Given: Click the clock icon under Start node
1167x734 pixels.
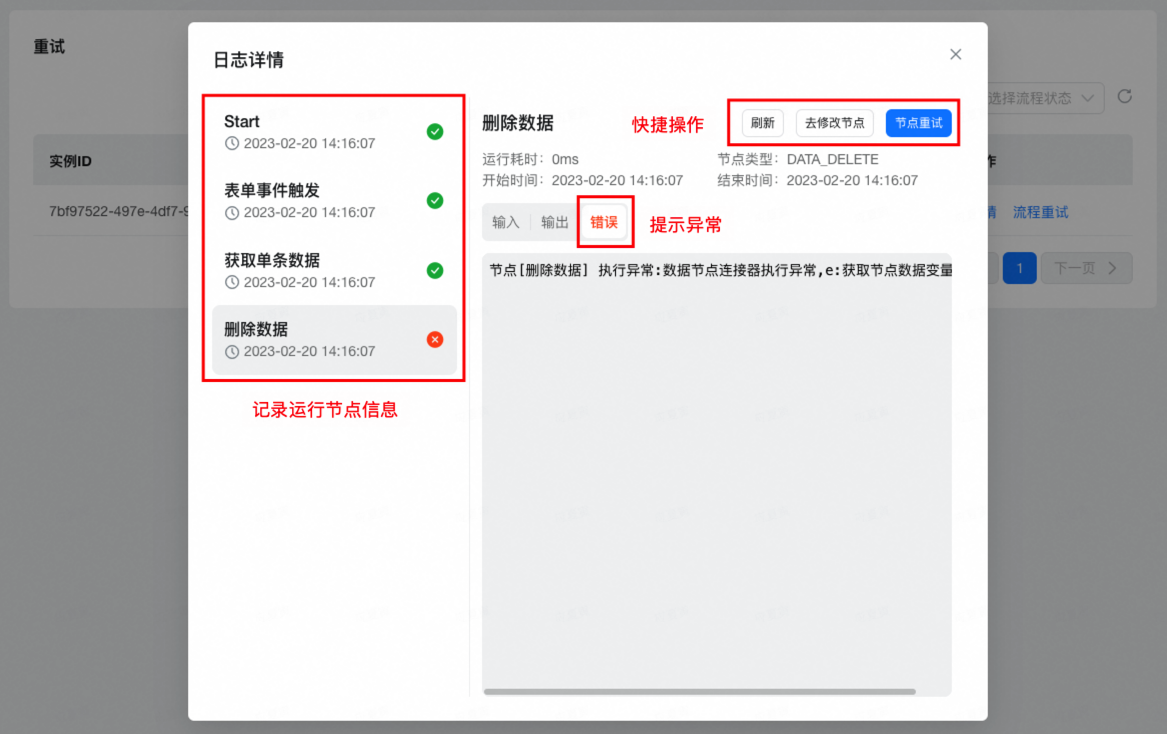Looking at the screenshot, I should pos(232,144).
